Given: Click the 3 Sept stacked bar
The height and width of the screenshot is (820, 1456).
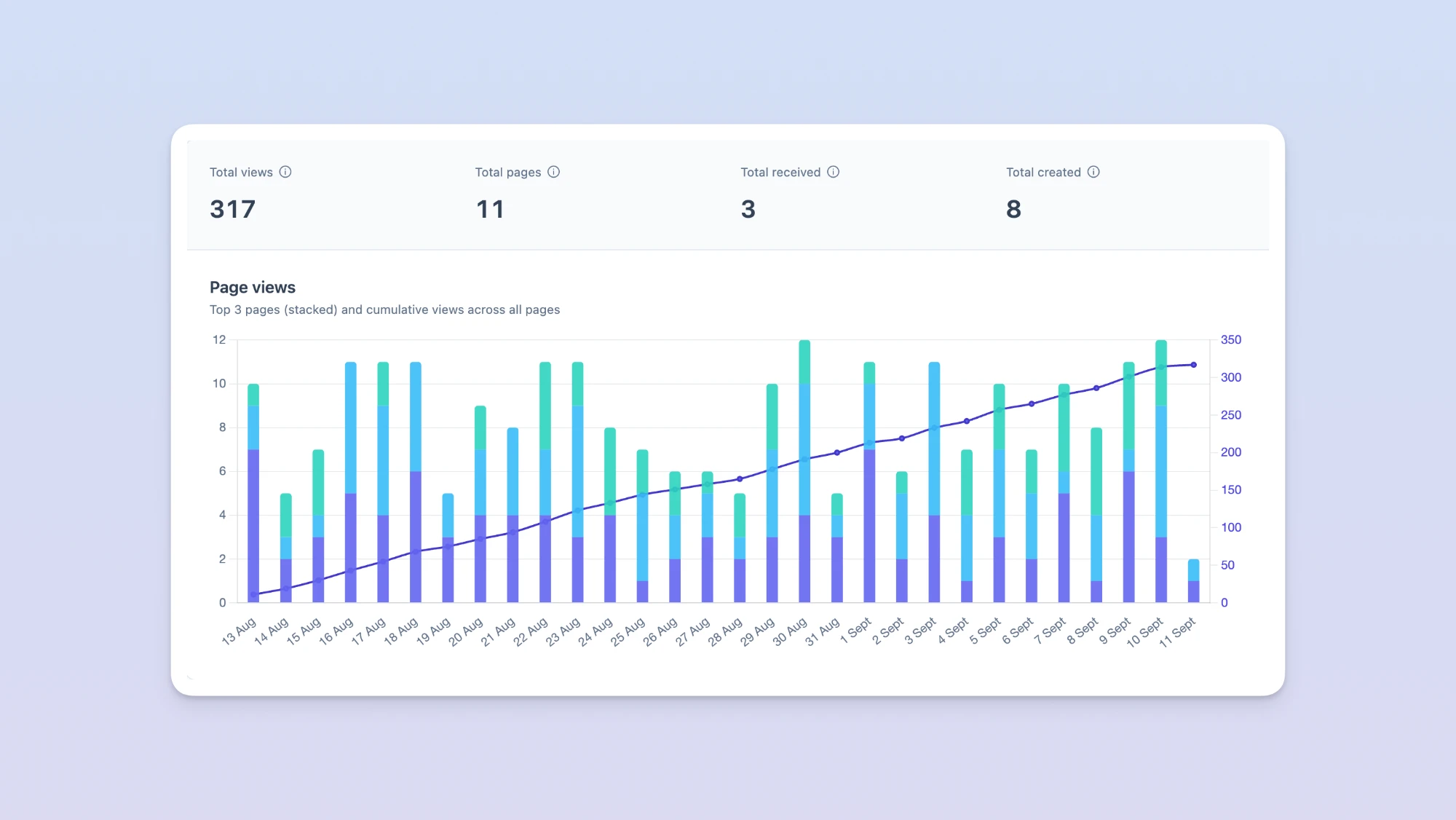Looking at the screenshot, I should pos(934,482).
